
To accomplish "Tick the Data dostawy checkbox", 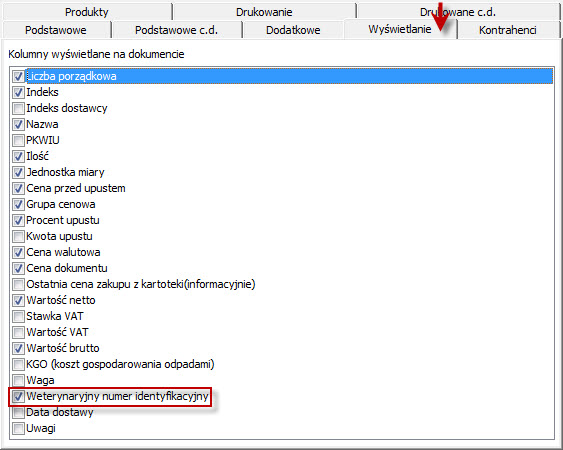I will (18, 412).
